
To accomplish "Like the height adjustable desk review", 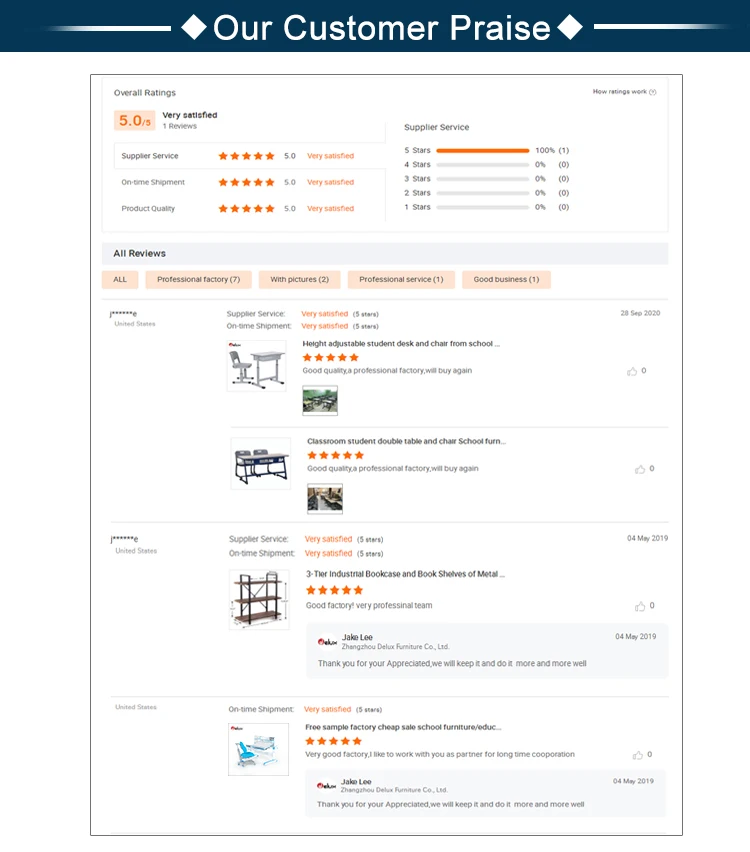I will tap(632, 371).
